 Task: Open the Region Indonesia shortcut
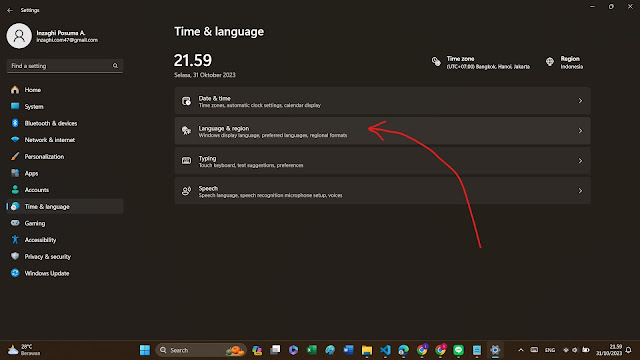[564, 62]
